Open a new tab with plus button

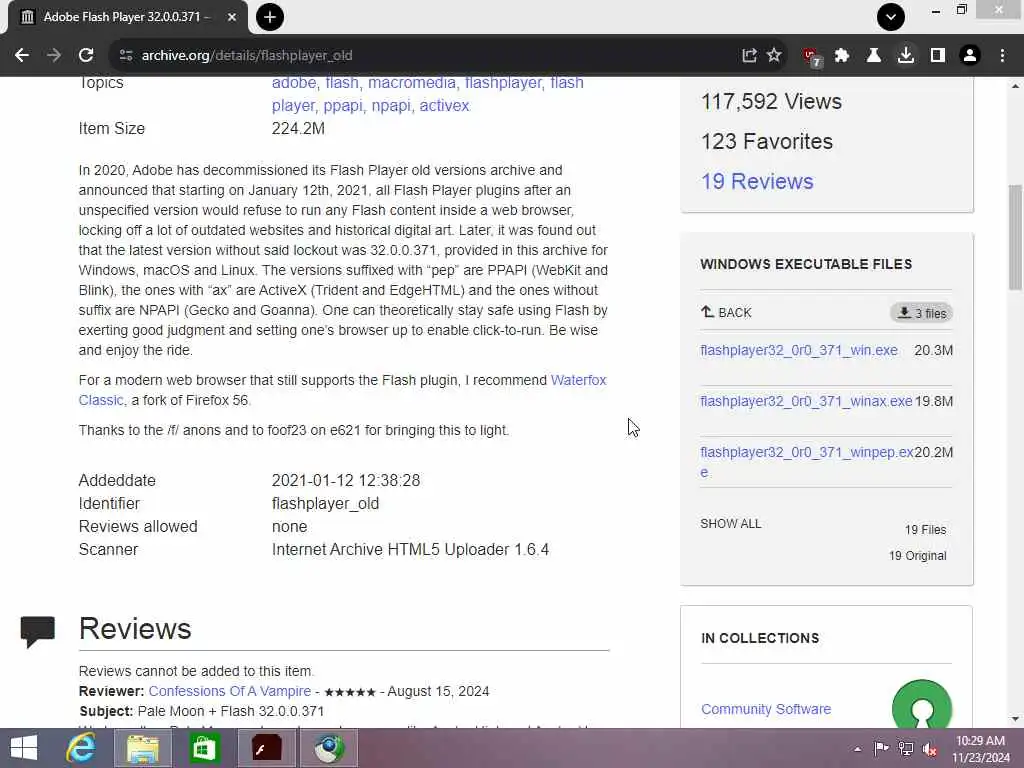(270, 17)
